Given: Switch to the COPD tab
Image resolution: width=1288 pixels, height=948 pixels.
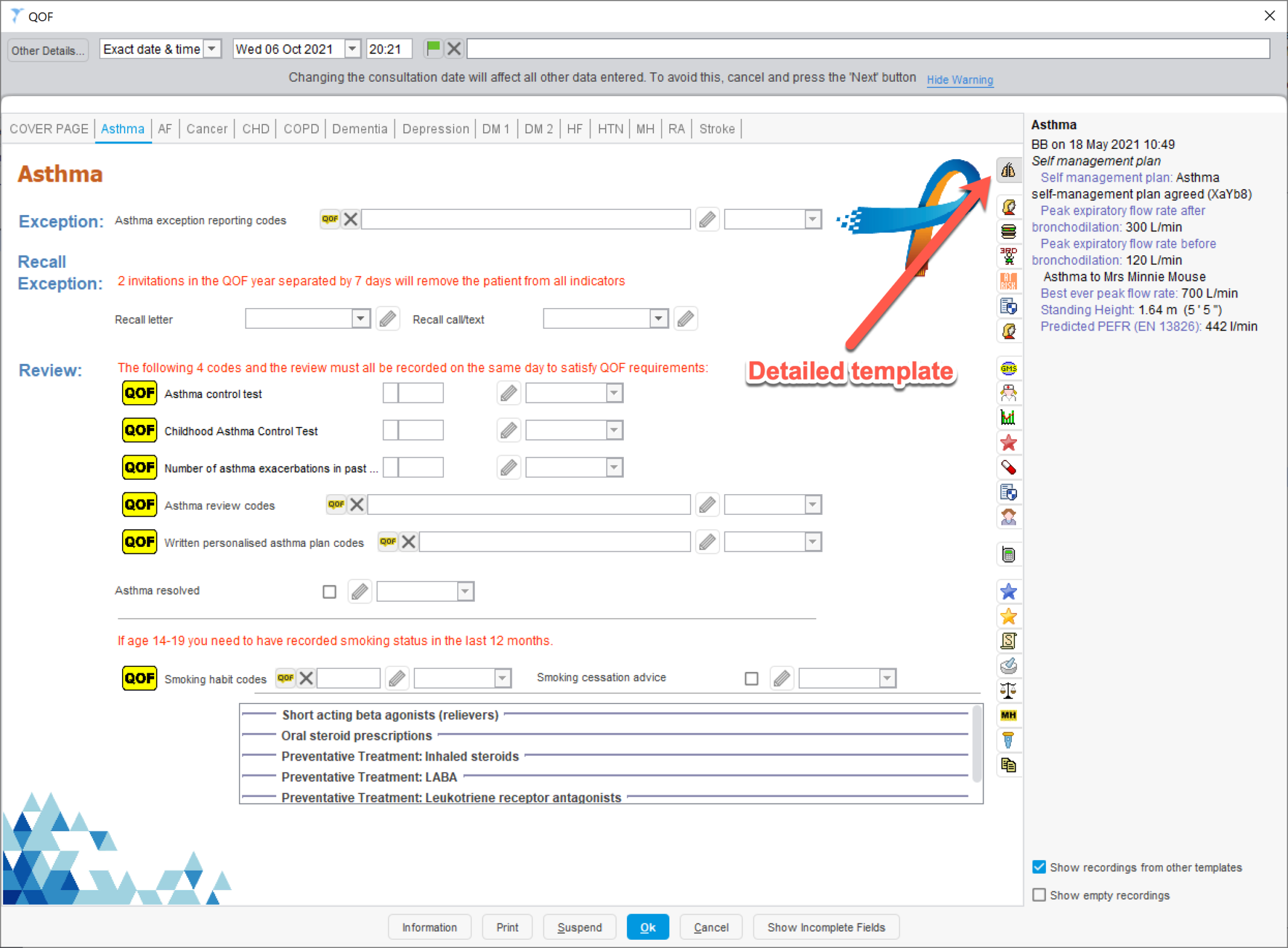Looking at the screenshot, I should pyautogui.click(x=301, y=128).
